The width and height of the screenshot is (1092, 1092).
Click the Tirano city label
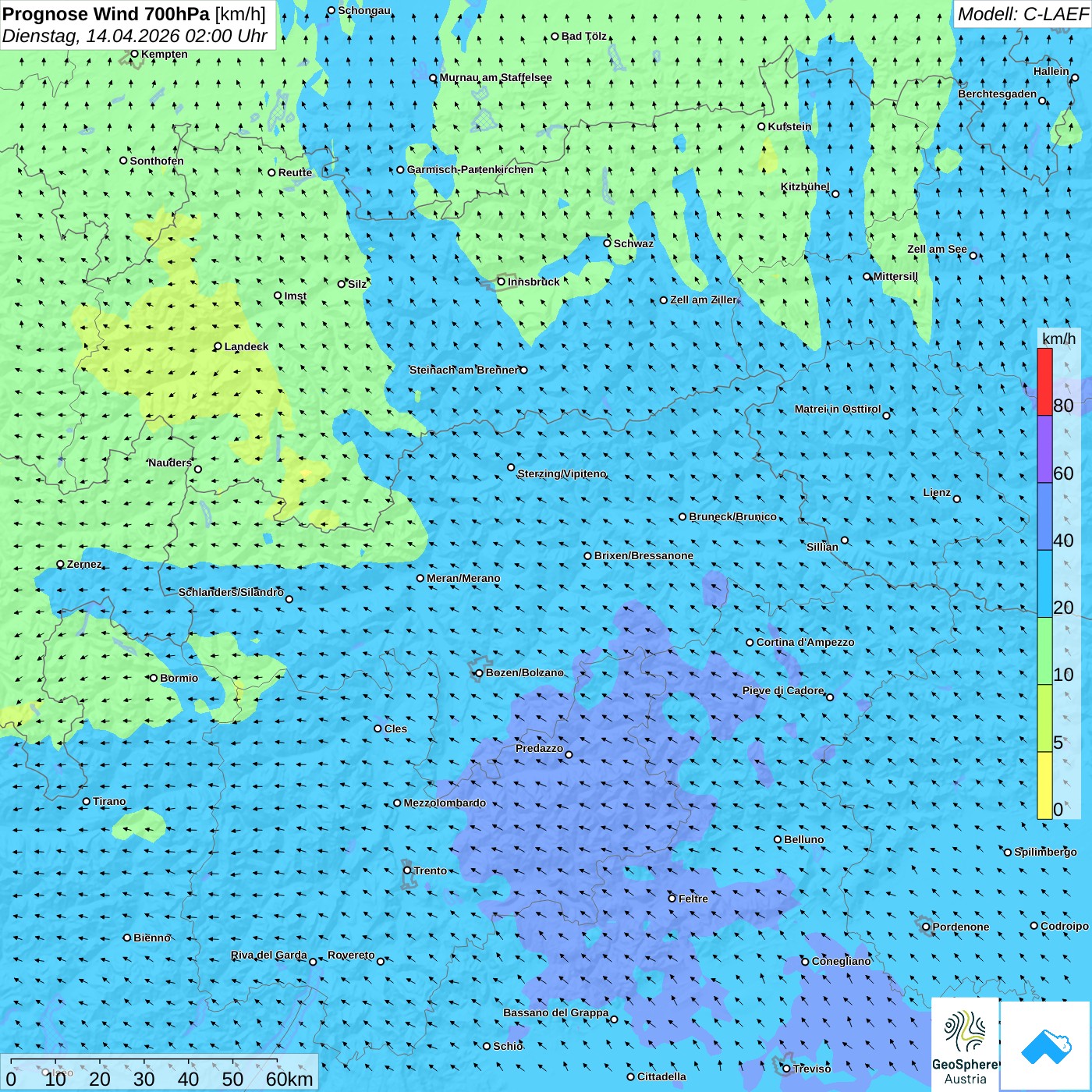click(x=109, y=801)
